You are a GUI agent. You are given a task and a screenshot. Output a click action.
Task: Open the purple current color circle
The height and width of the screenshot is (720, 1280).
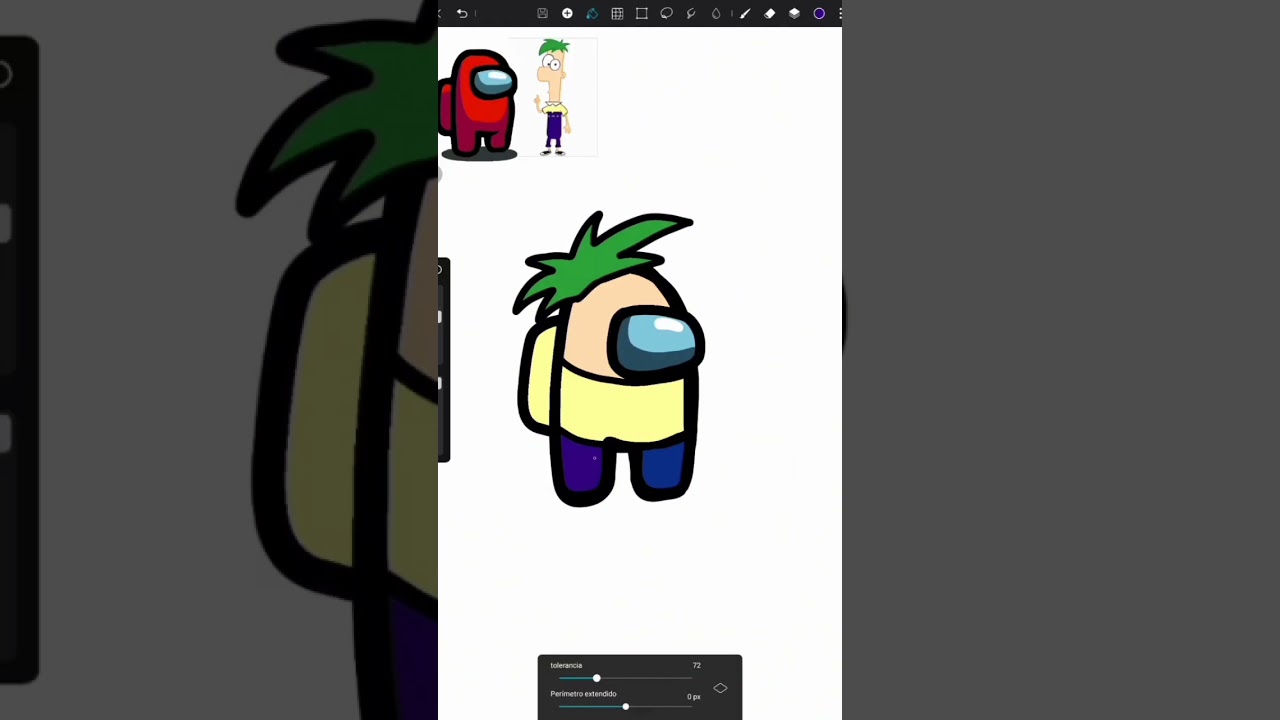click(x=819, y=13)
